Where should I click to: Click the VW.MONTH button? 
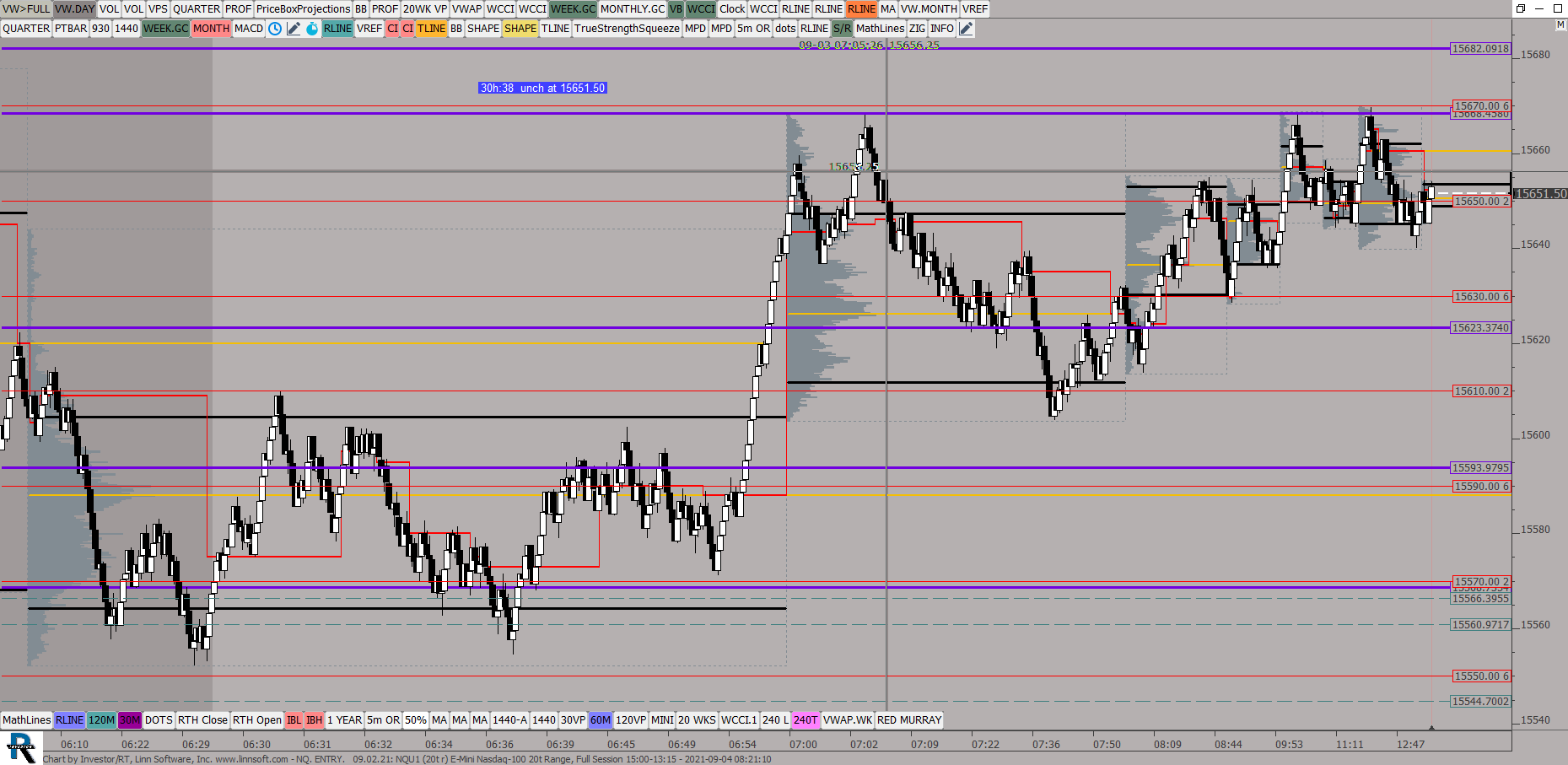929,9
